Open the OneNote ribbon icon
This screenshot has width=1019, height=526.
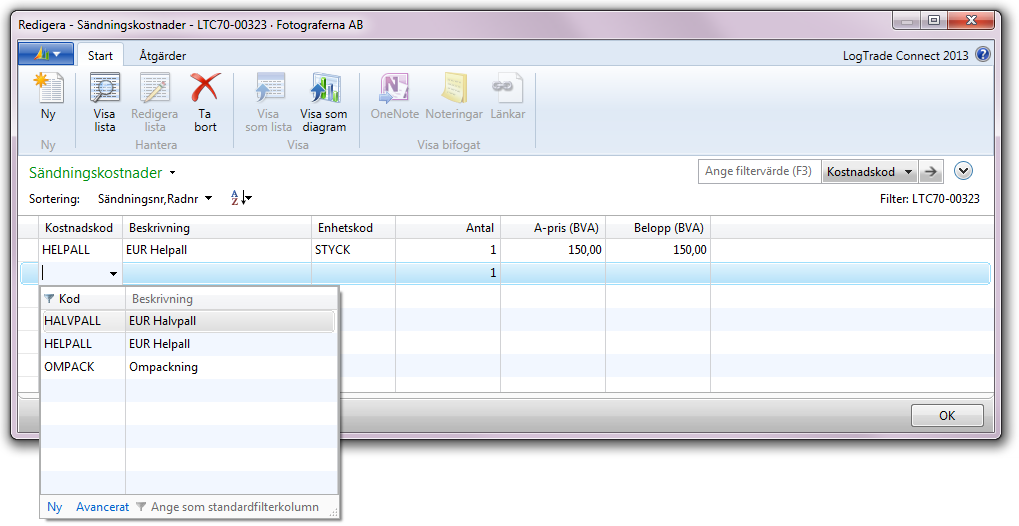[x=394, y=88]
